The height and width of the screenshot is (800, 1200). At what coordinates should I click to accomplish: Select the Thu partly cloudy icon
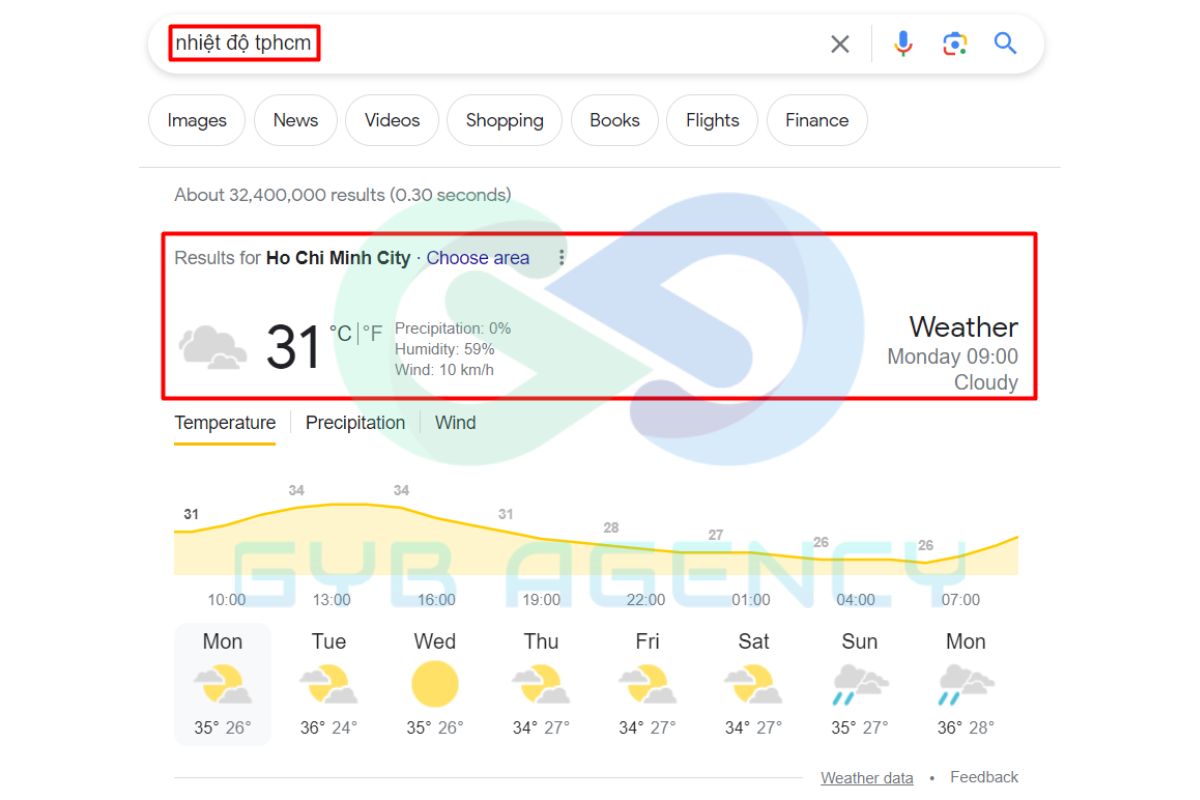tap(541, 686)
